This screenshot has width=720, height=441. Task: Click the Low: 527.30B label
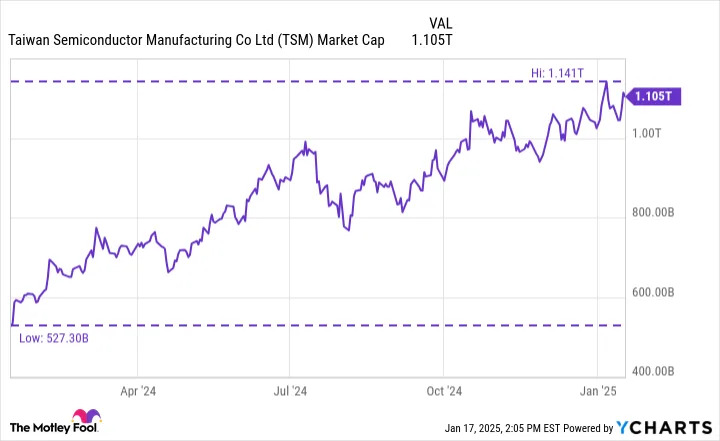point(54,339)
